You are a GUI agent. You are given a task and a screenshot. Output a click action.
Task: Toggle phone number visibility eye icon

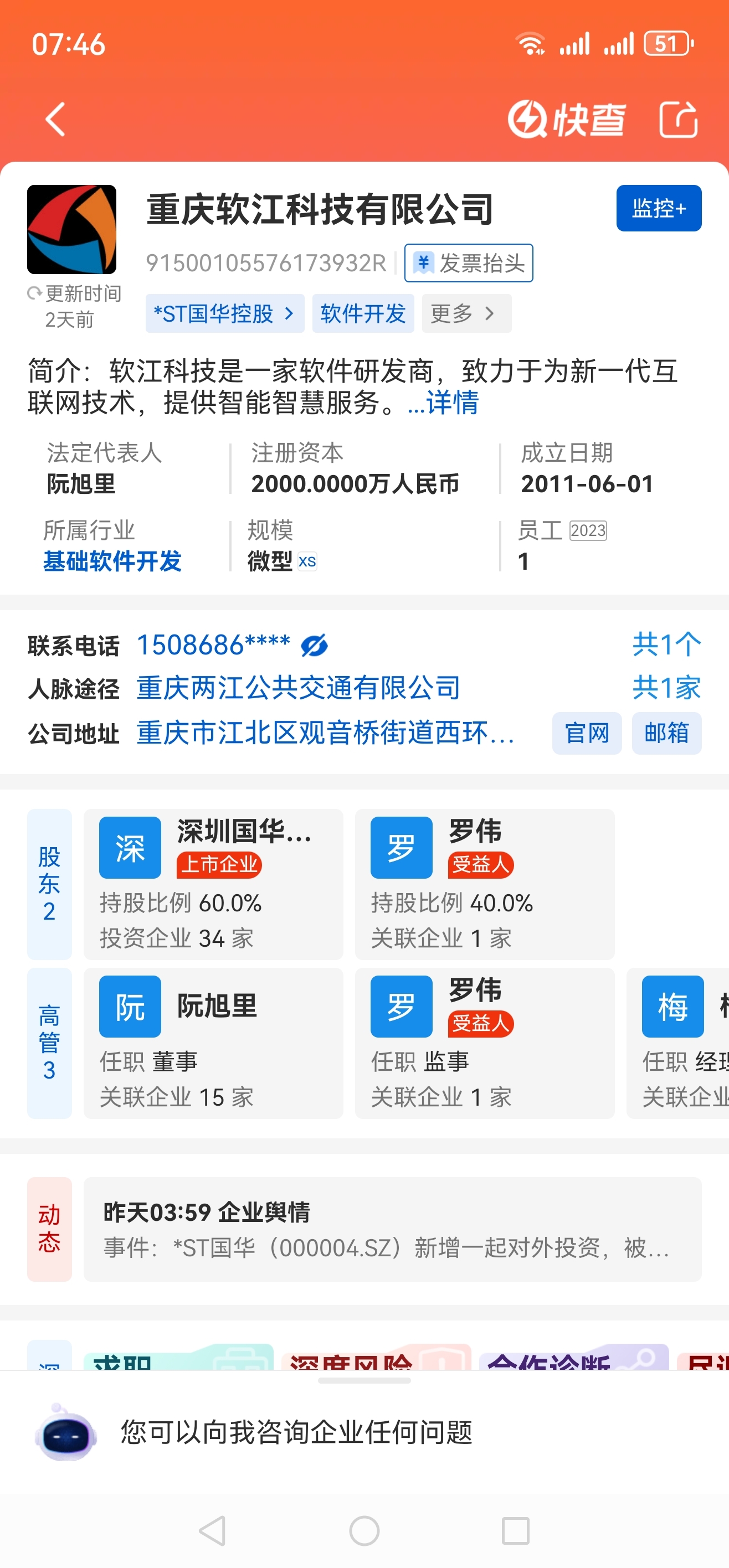314,646
